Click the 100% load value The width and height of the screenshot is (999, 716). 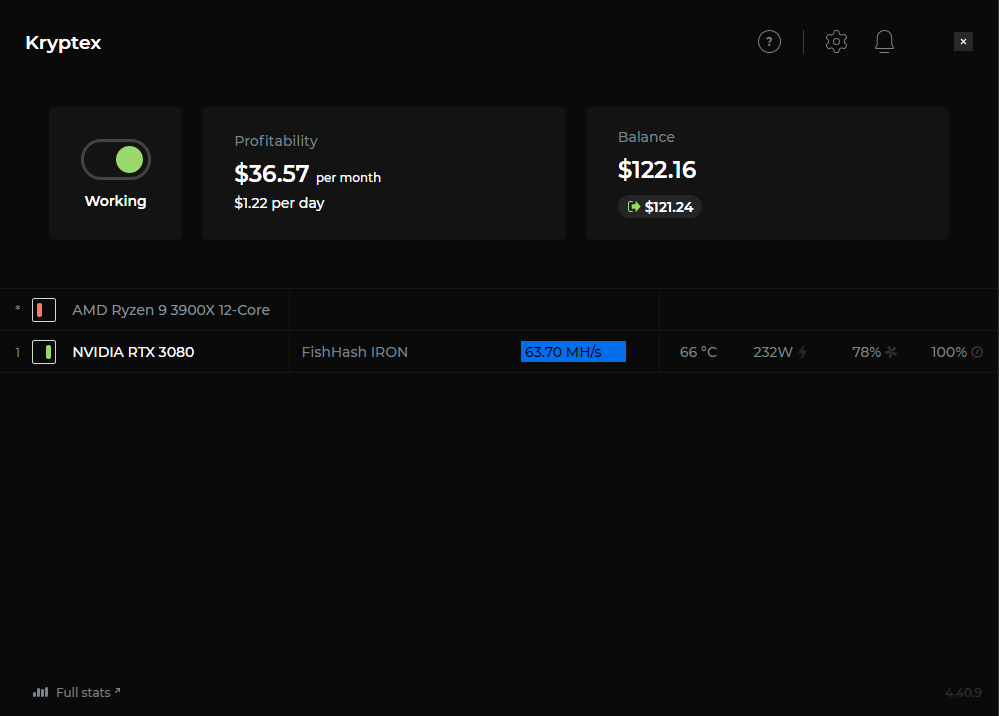(949, 352)
